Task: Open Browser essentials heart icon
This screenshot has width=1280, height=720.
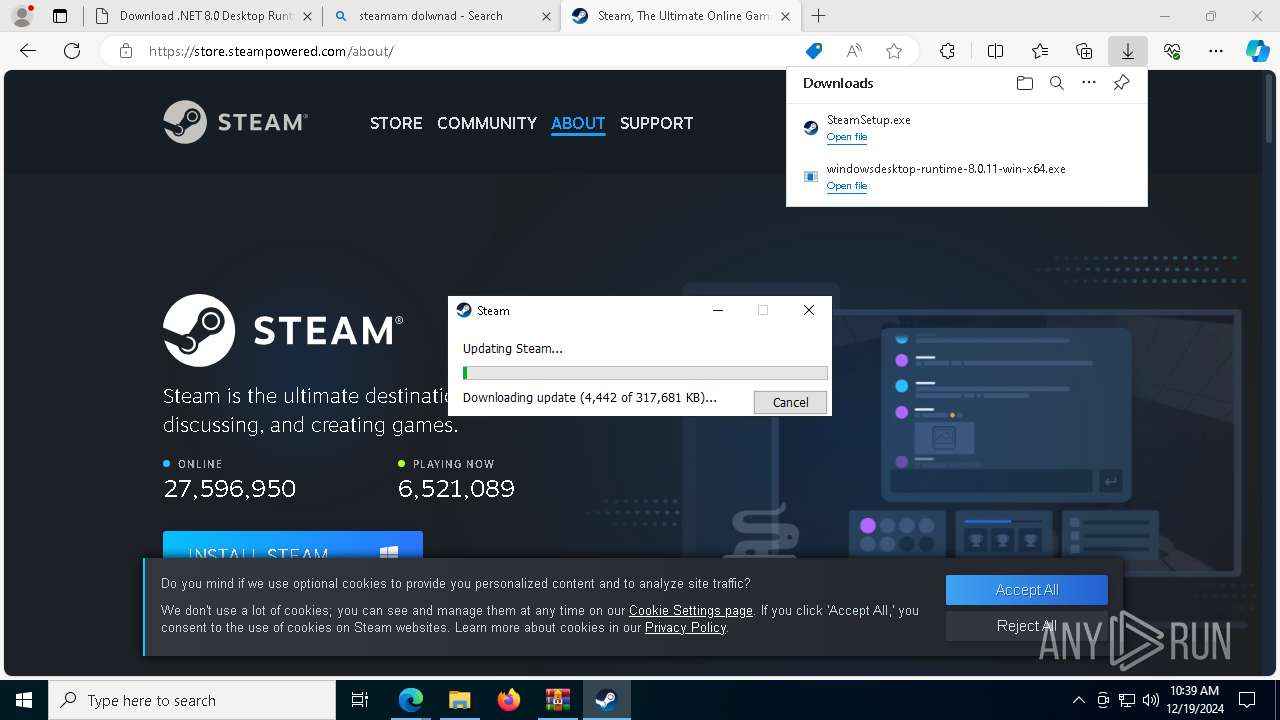Action: [1172, 51]
